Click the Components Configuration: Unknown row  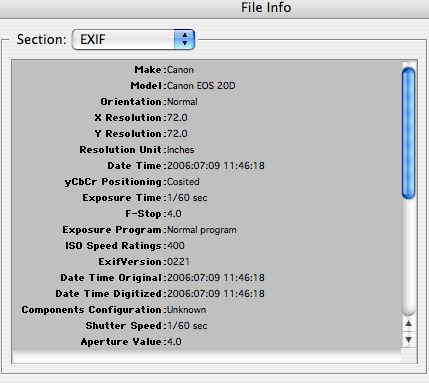pos(206,310)
